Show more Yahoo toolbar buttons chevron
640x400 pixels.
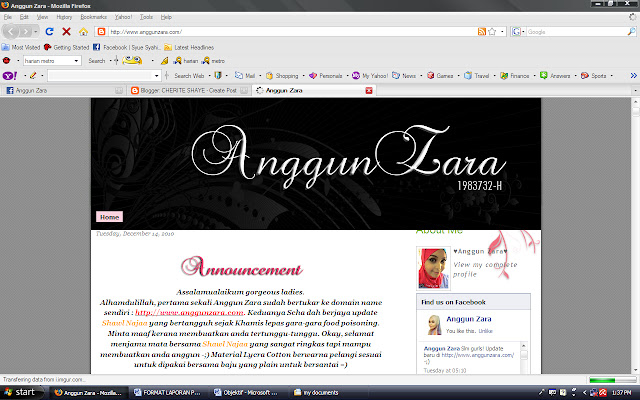[x=633, y=76]
